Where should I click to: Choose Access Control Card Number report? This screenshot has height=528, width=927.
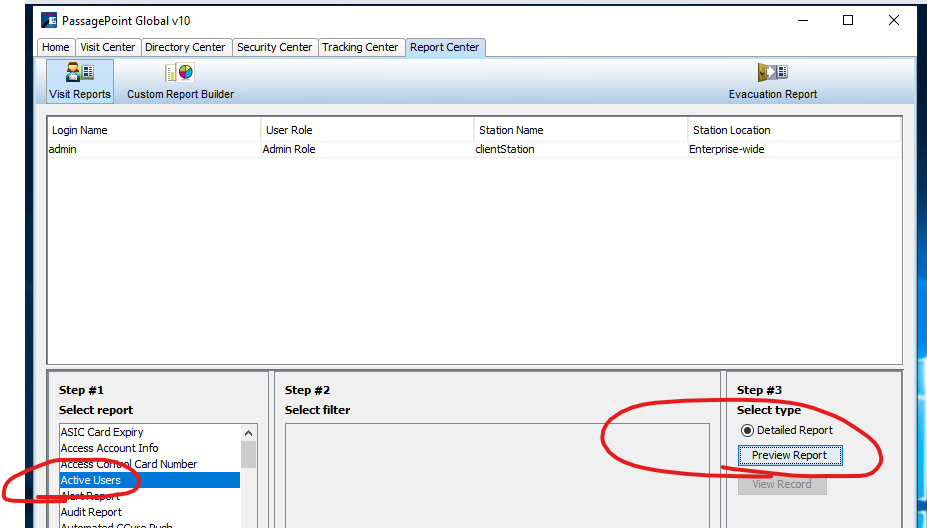click(150, 464)
